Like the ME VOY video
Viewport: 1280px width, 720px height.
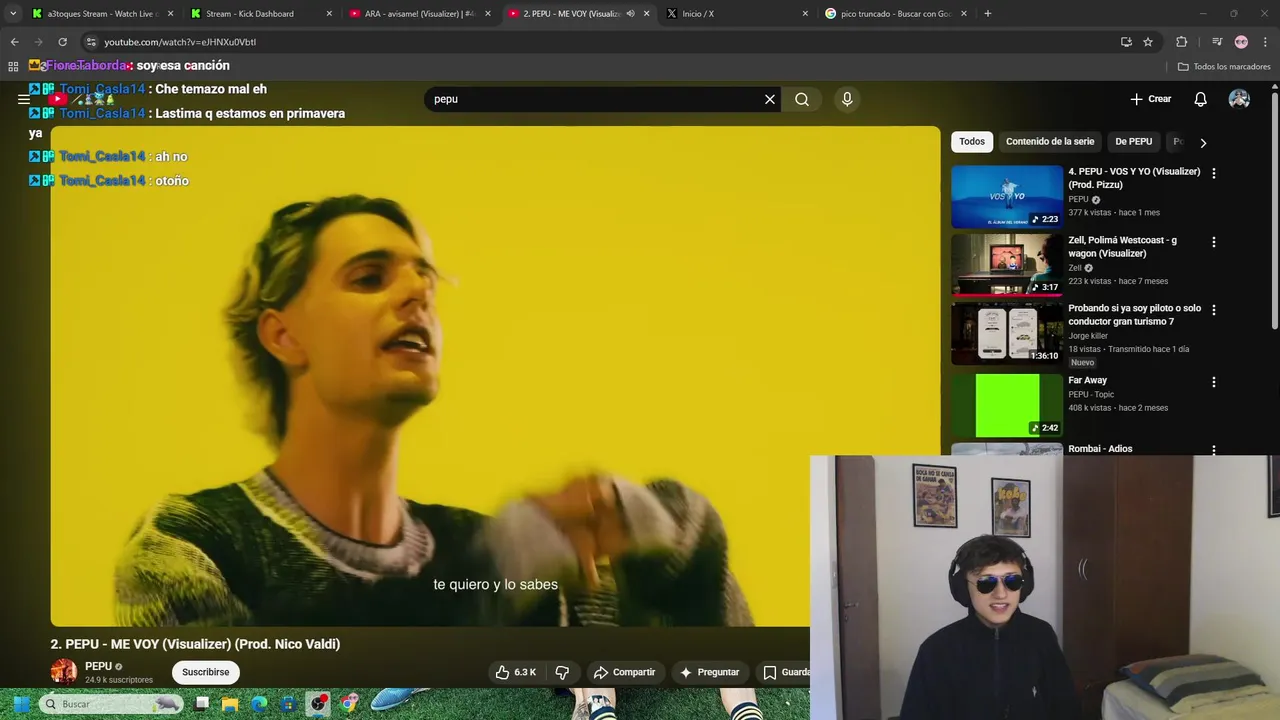click(516, 672)
